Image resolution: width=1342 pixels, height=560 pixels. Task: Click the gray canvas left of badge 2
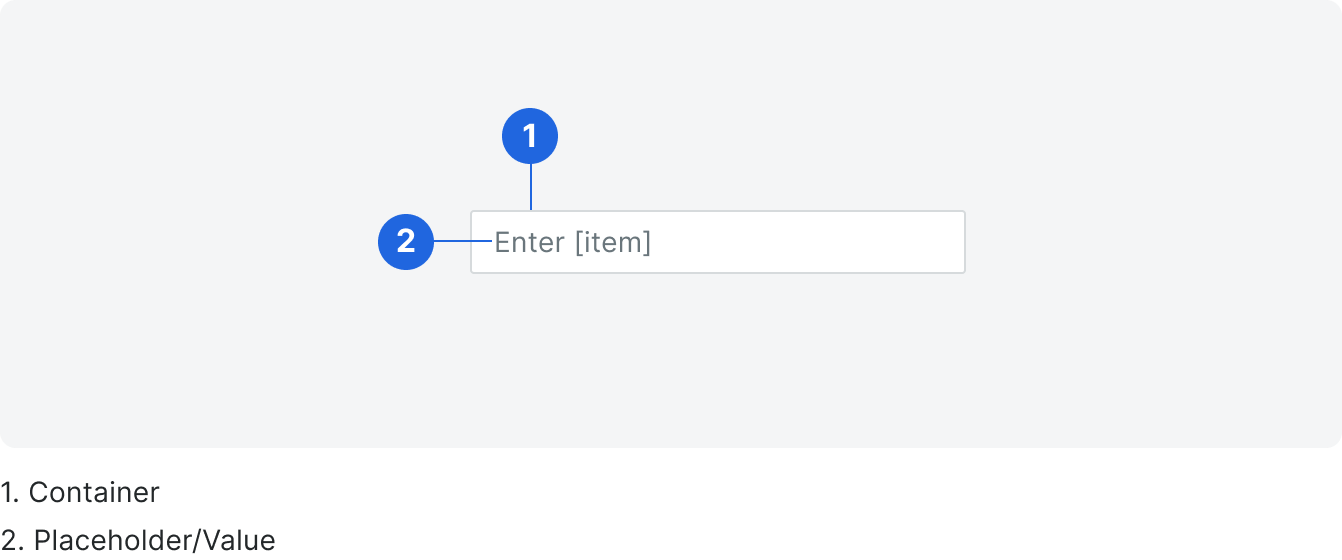pyautogui.click(x=190, y=242)
